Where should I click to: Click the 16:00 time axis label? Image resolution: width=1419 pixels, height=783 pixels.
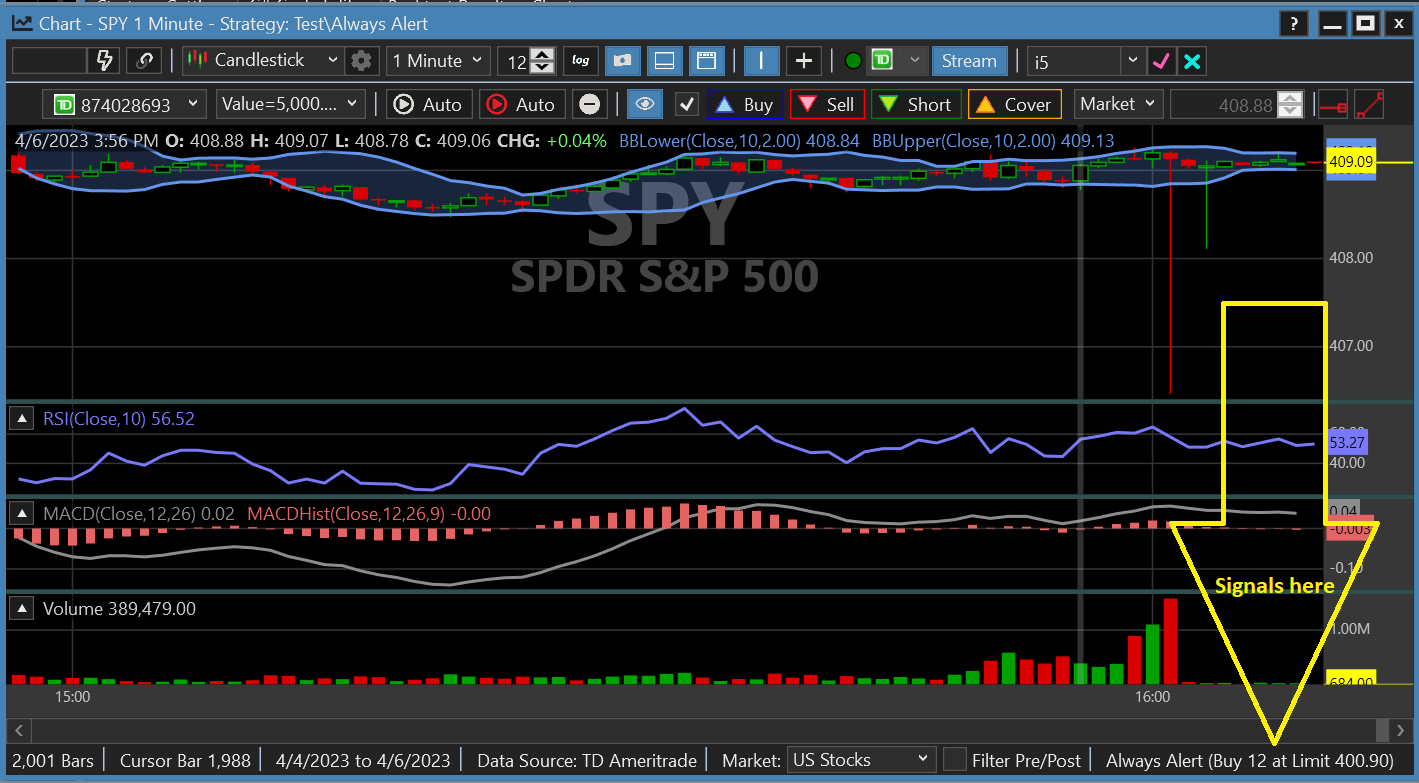tap(1153, 697)
